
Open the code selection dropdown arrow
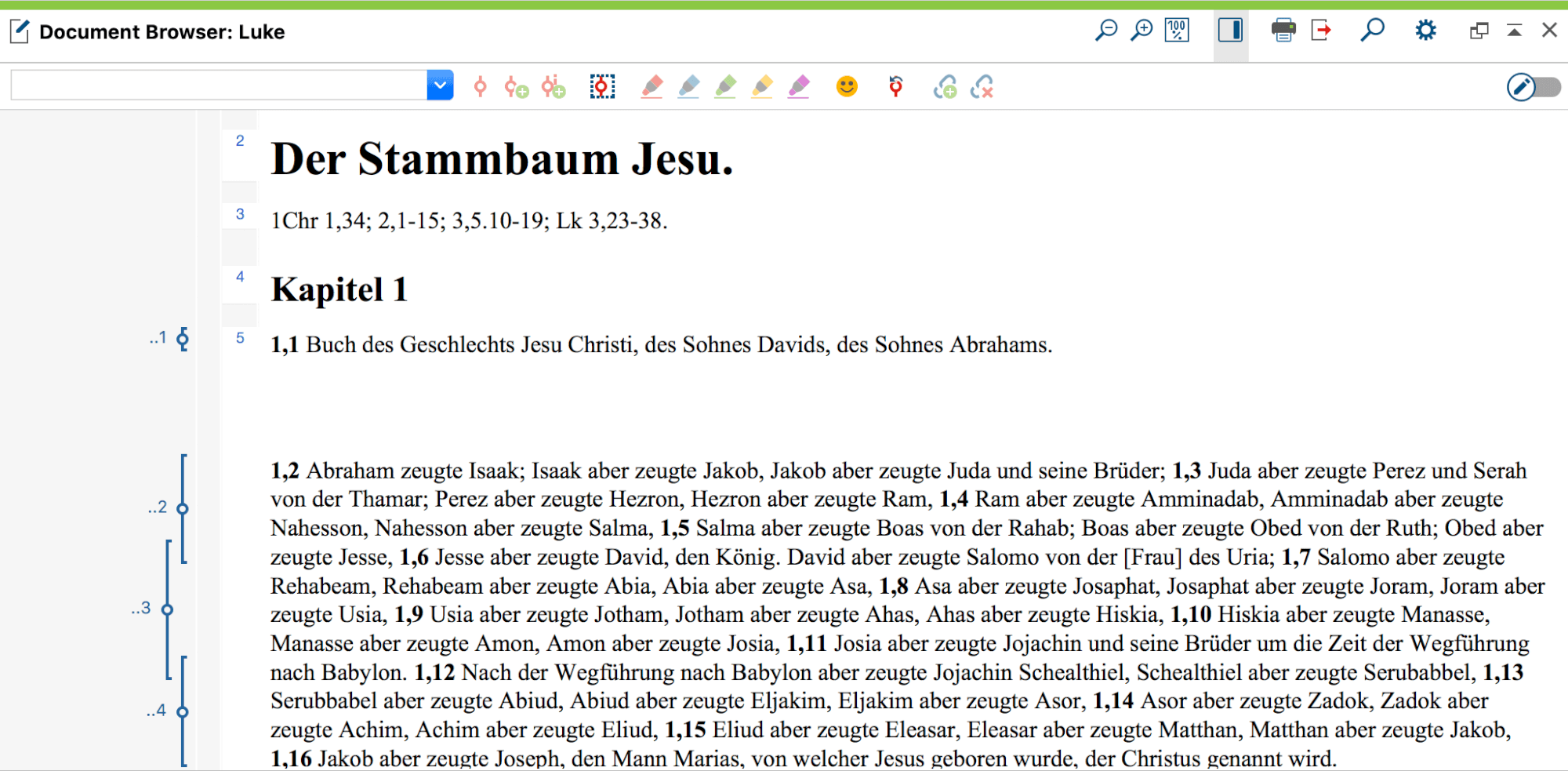click(440, 85)
